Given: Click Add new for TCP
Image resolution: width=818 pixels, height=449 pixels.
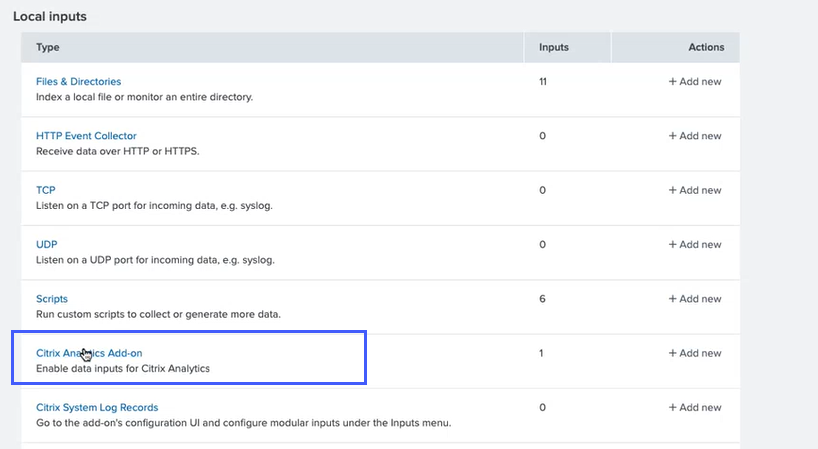Looking at the screenshot, I should pos(695,190).
